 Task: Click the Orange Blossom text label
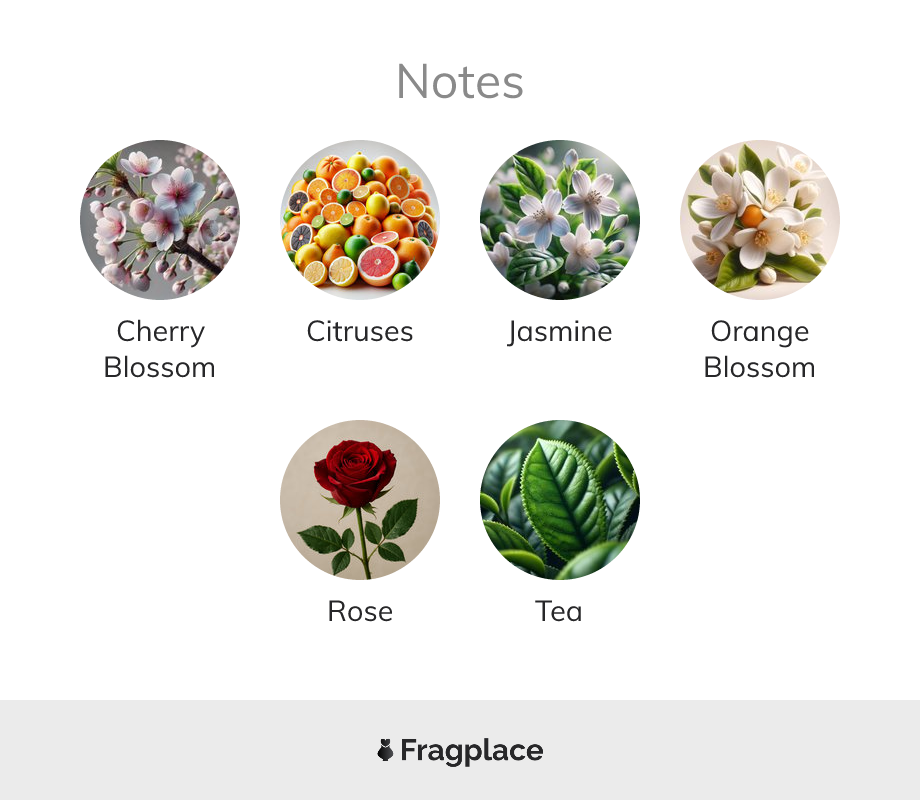(760, 350)
